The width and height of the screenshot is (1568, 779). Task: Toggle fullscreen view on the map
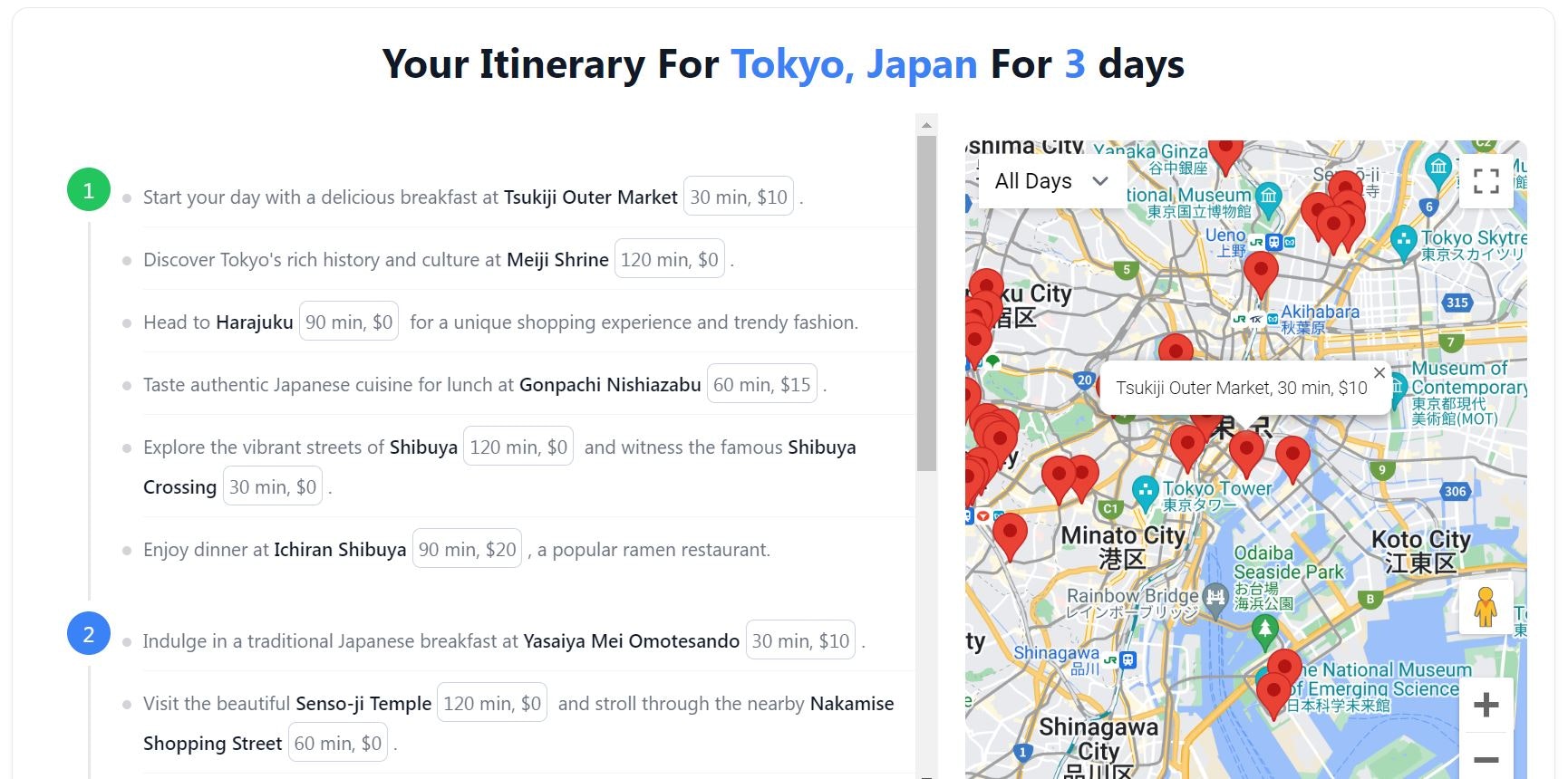click(1486, 181)
